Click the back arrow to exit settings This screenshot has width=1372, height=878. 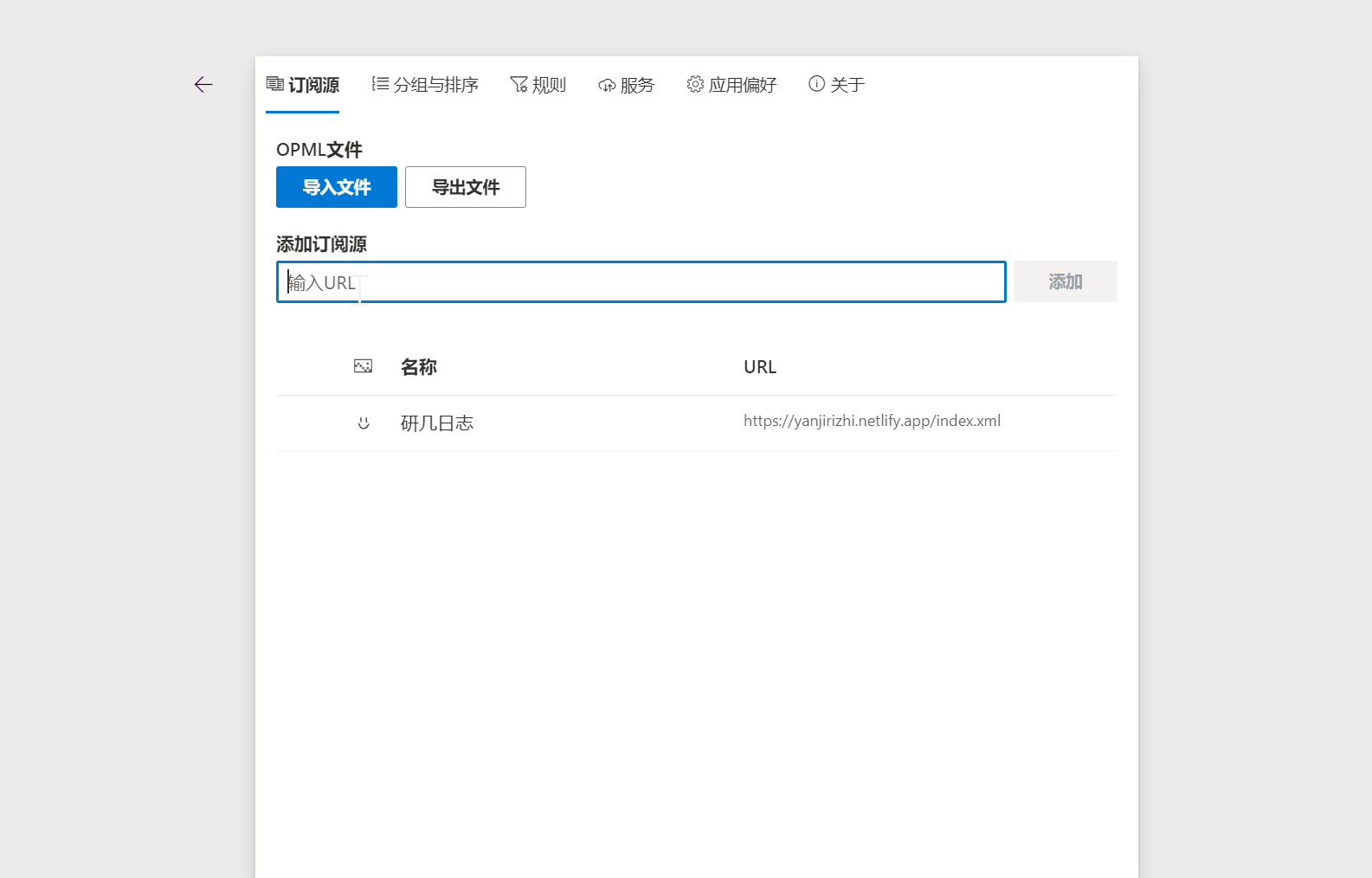point(203,84)
